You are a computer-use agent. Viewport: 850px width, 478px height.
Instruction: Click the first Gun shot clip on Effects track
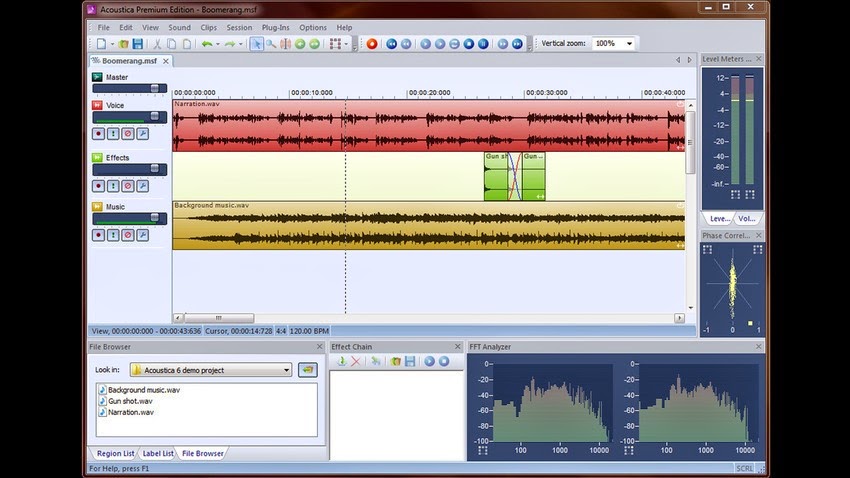[x=495, y=177]
